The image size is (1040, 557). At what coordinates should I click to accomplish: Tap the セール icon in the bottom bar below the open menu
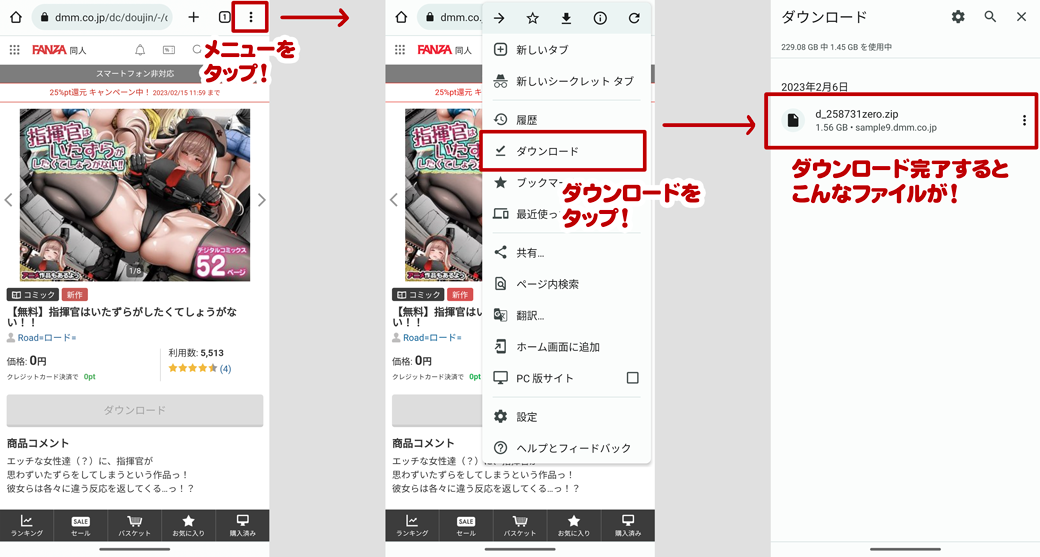coord(466,525)
